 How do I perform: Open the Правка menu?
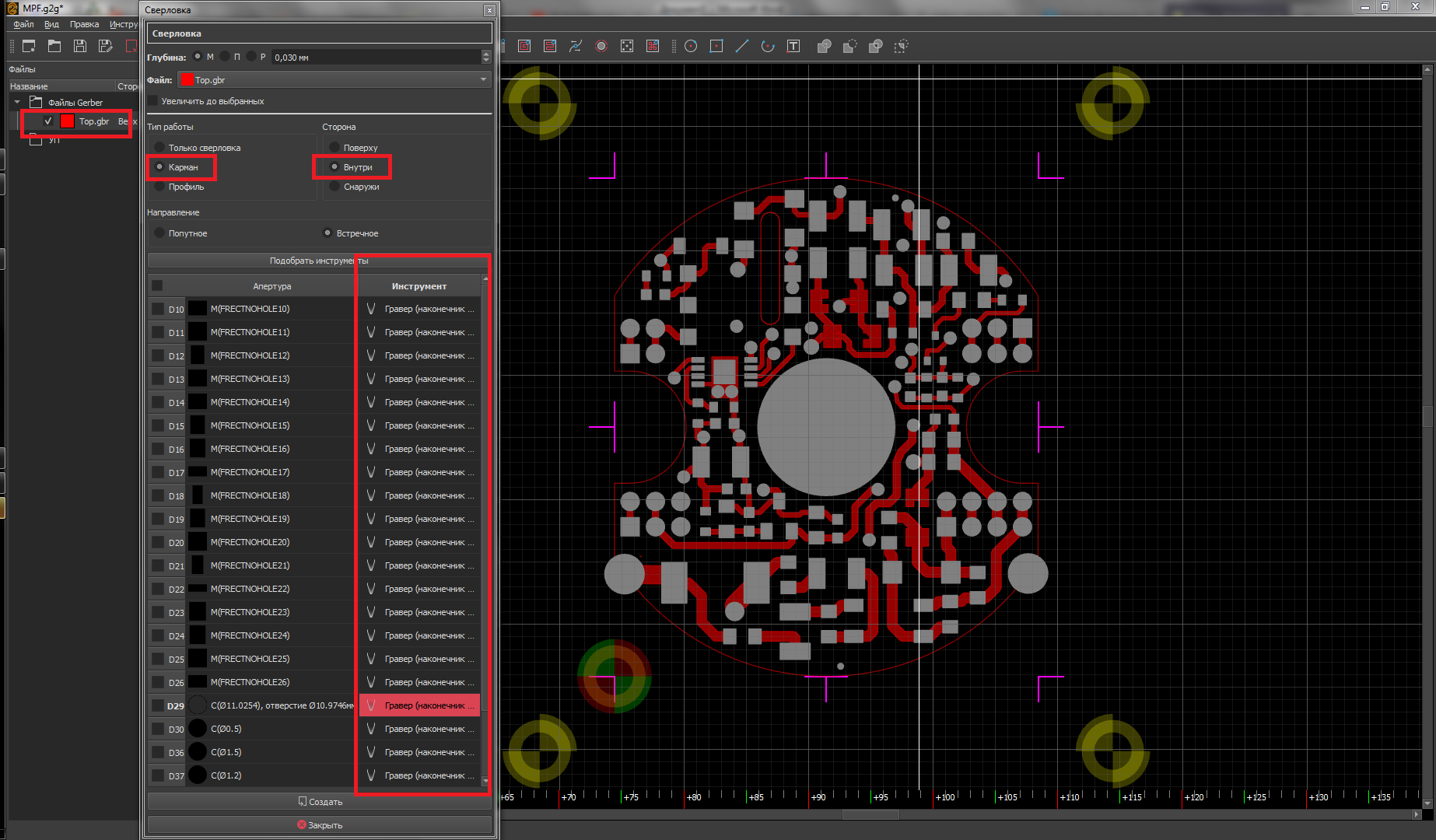(84, 24)
